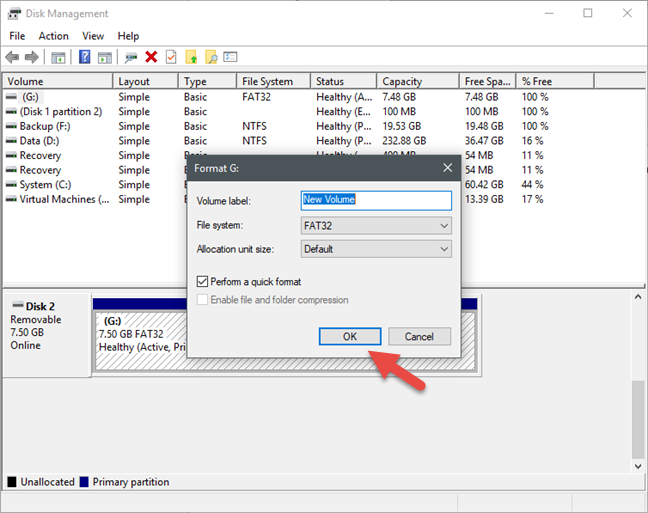Viewport: 648px width, 513px height.
Task: Open the blue Help toolbar icon
Action: coord(84,57)
